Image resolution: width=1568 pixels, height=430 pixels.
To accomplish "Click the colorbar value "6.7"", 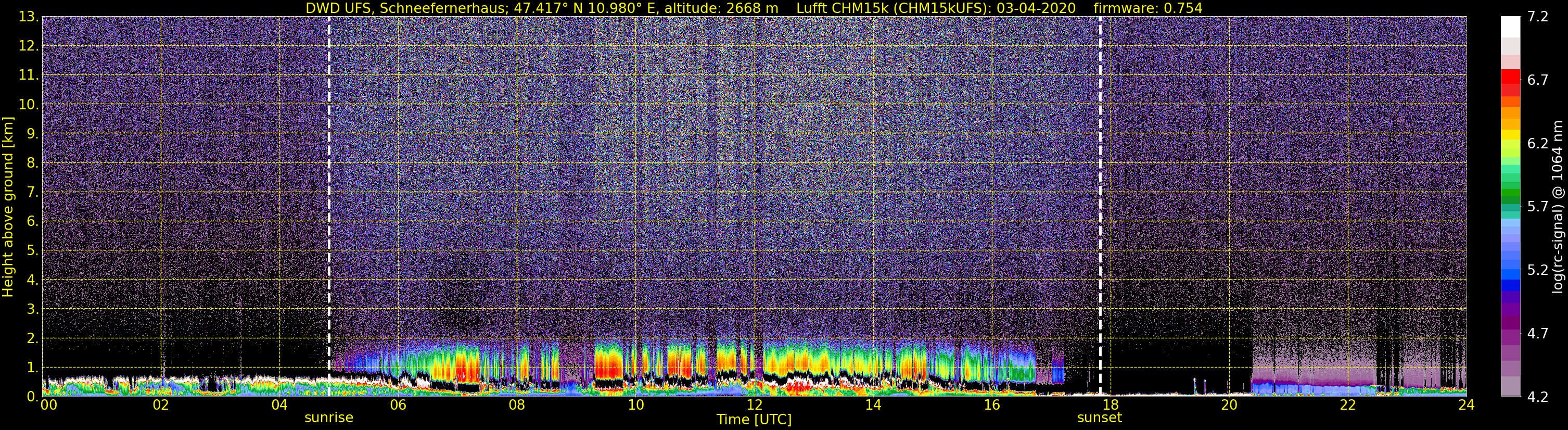I will tap(1538, 80).
